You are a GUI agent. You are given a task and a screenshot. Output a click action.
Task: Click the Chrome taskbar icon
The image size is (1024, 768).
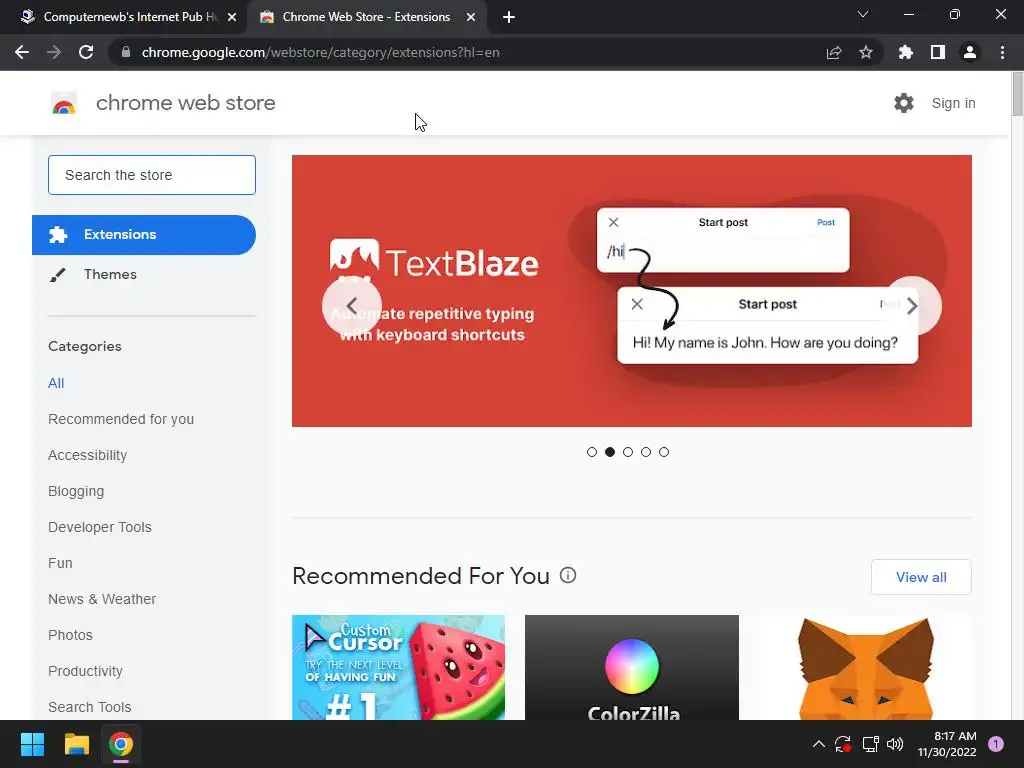[x=121, y=744]
